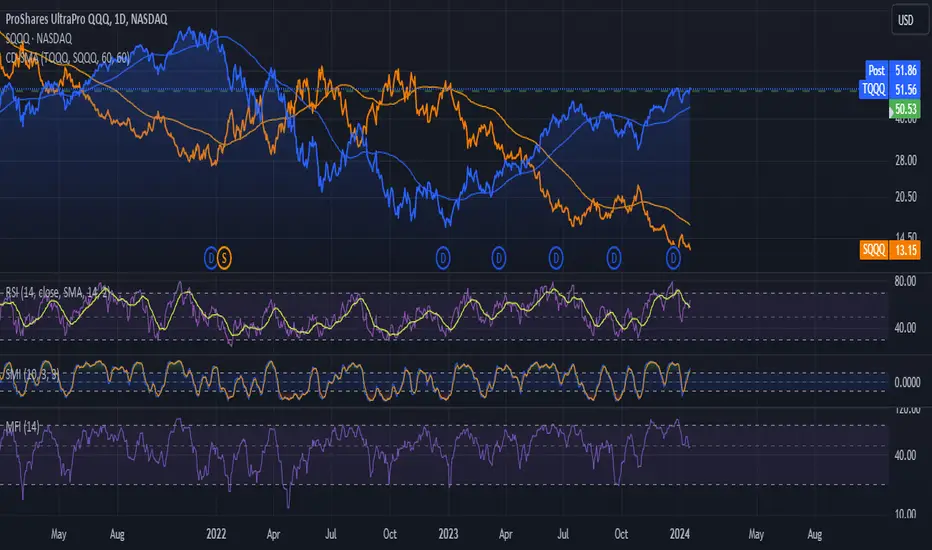Click the 40.00 value on RSI scale
Image resolution: width=932 pixels, height=550 pixels.
pos(905,328)
